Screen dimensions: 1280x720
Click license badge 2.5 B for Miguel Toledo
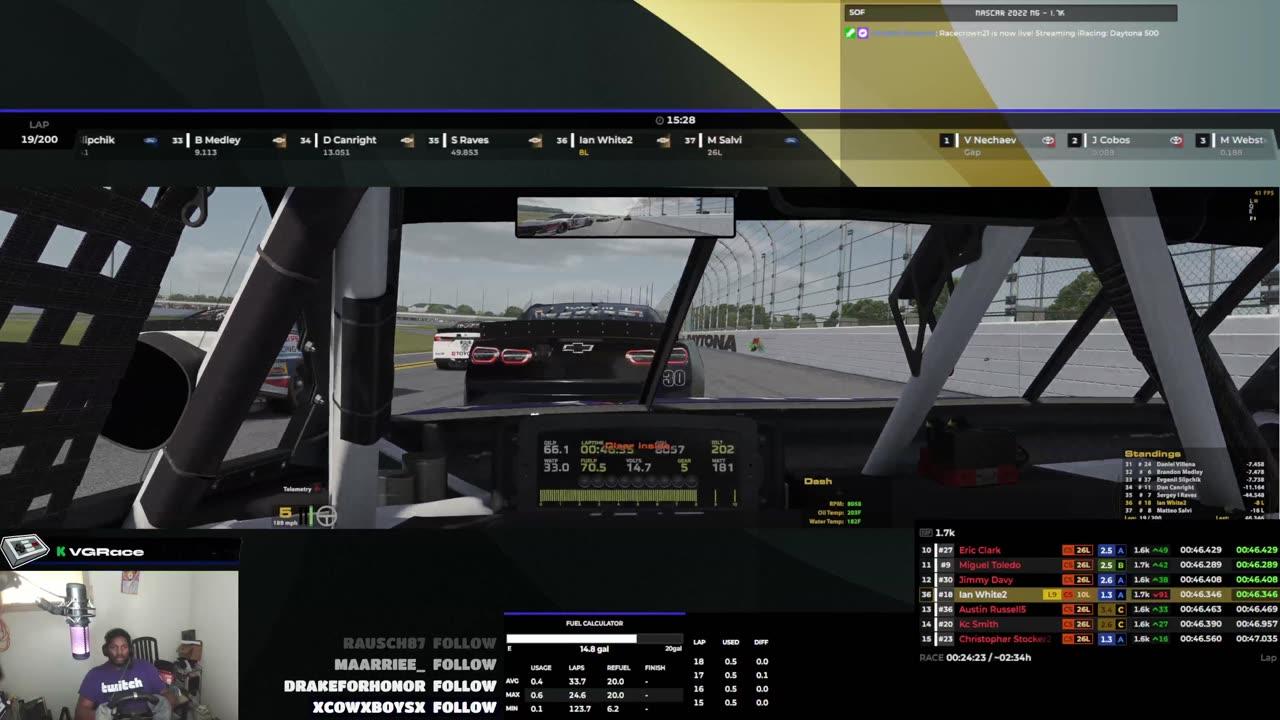tap(1112, 565)
